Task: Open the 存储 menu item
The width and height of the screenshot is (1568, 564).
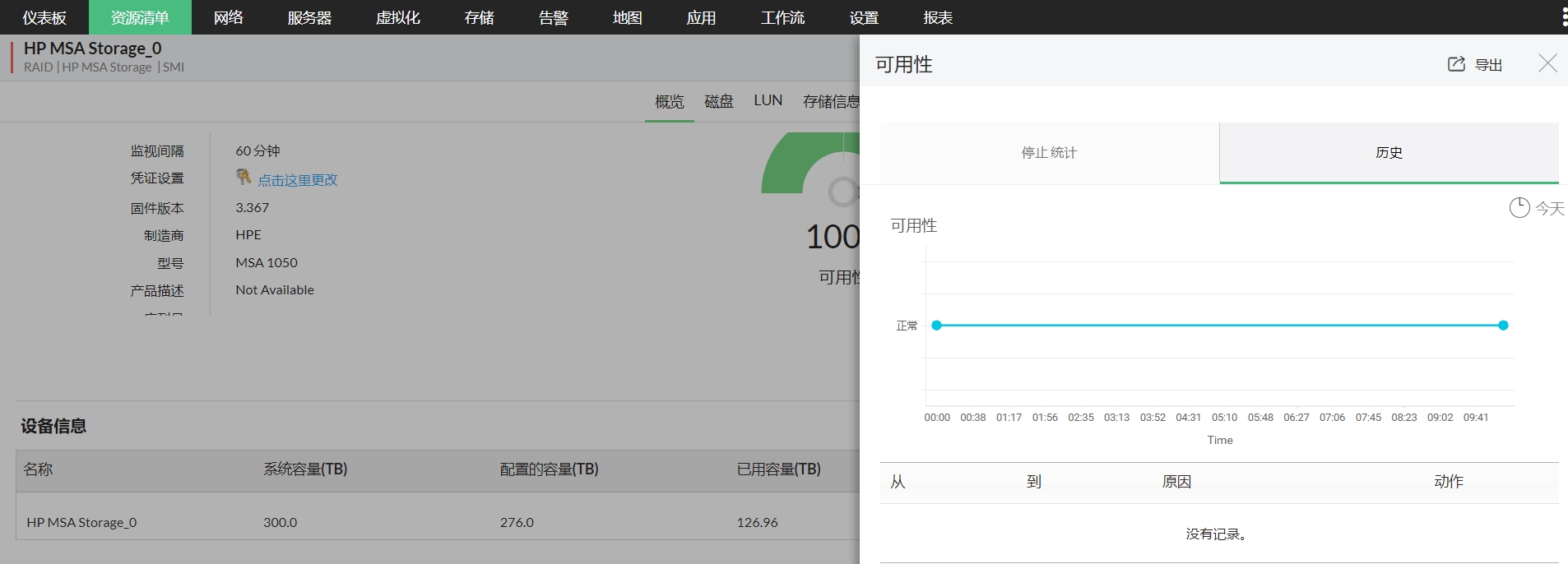Action: point(479,17)
